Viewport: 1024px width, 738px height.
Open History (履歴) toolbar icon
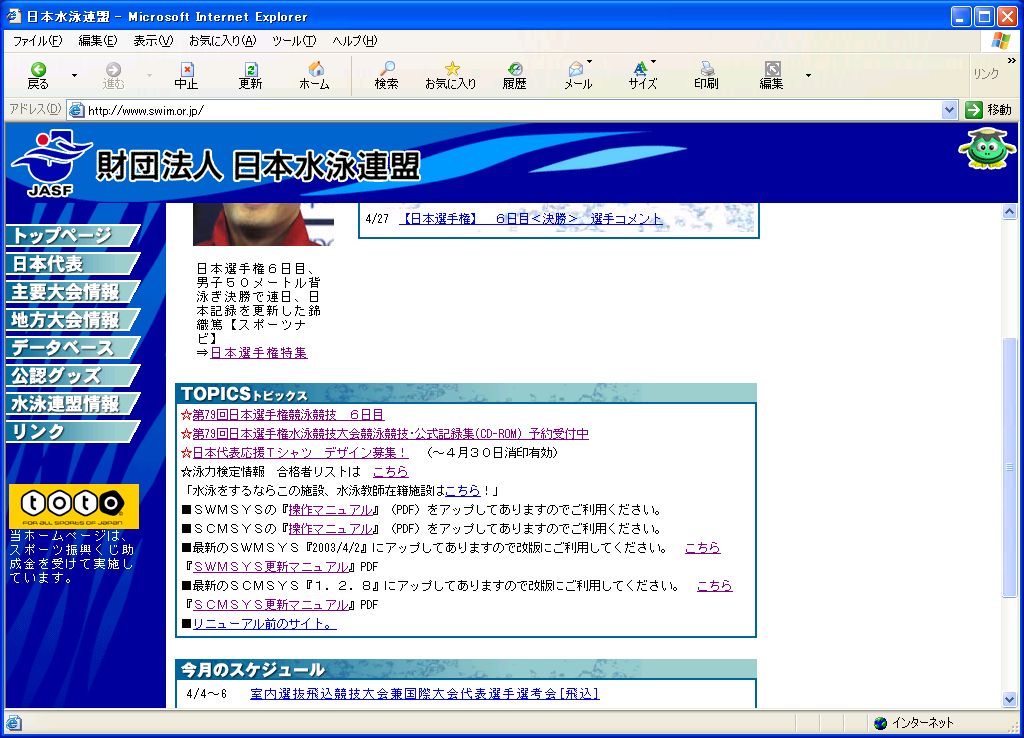click(515, 76)
